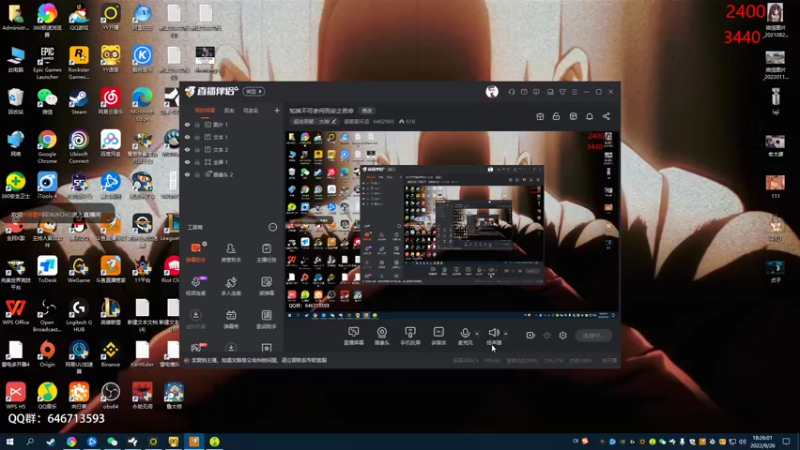Select the 全屏 1 source row
Screen dimensions: 800x450
(232, 162)
